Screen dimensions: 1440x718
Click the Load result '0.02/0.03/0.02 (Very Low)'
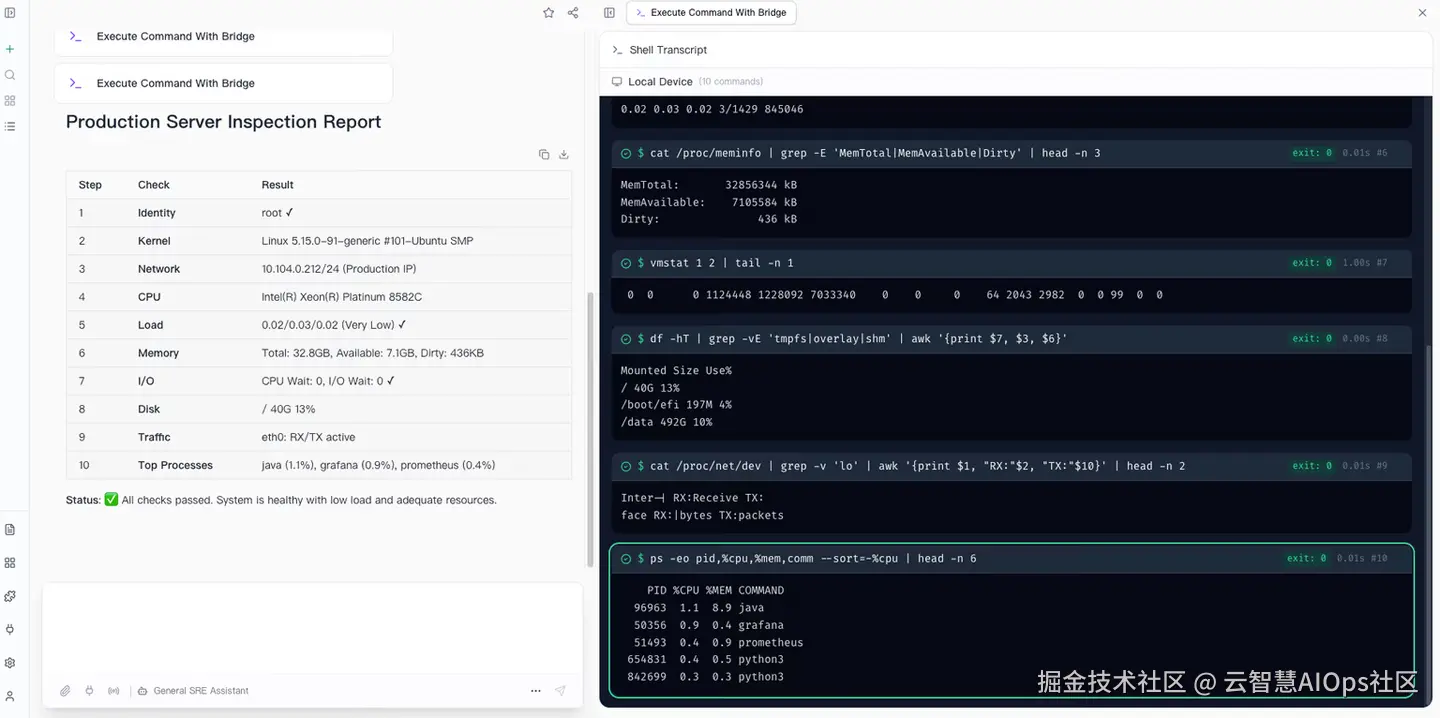tap(334, 325)
